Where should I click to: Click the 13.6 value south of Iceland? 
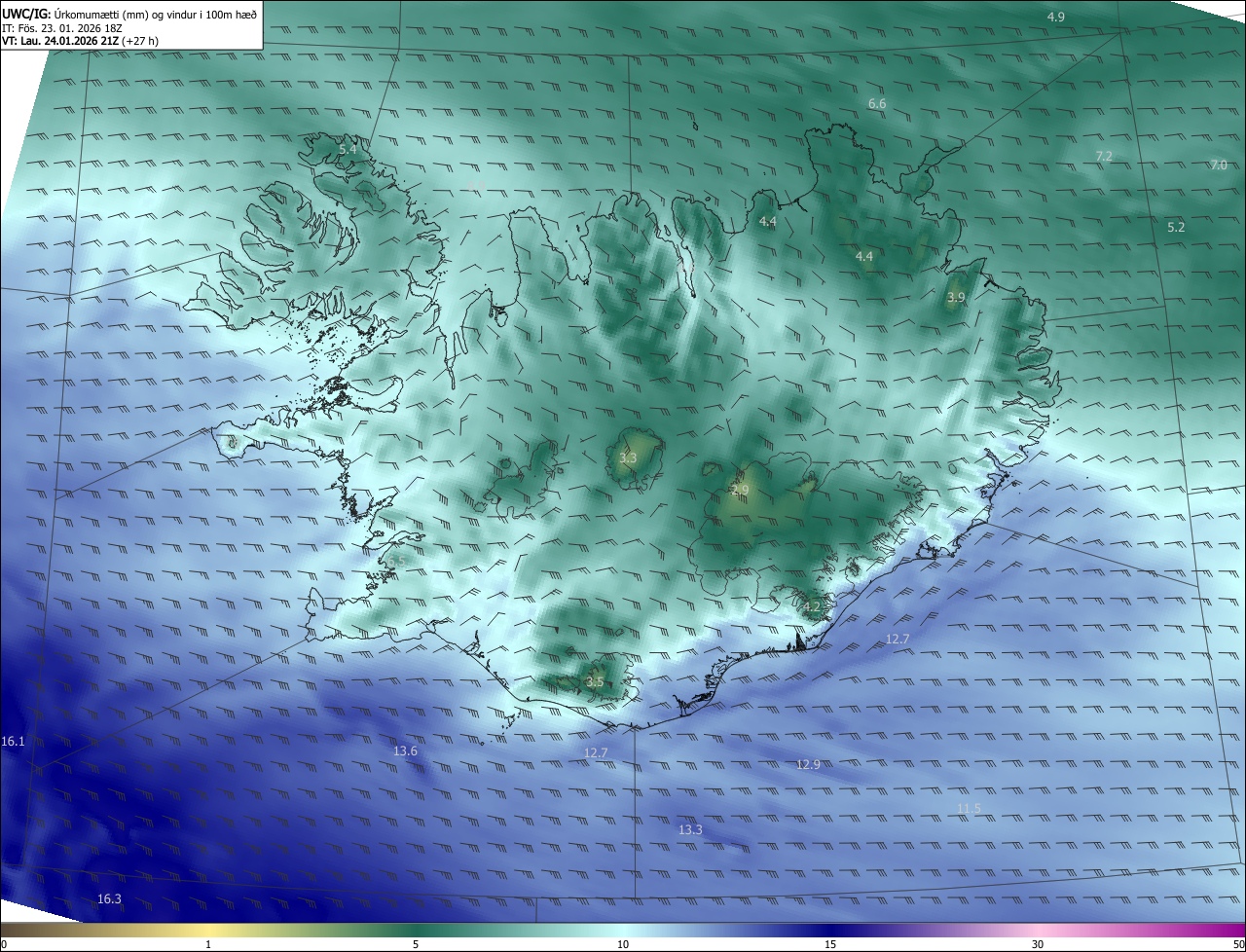[405, 751]
